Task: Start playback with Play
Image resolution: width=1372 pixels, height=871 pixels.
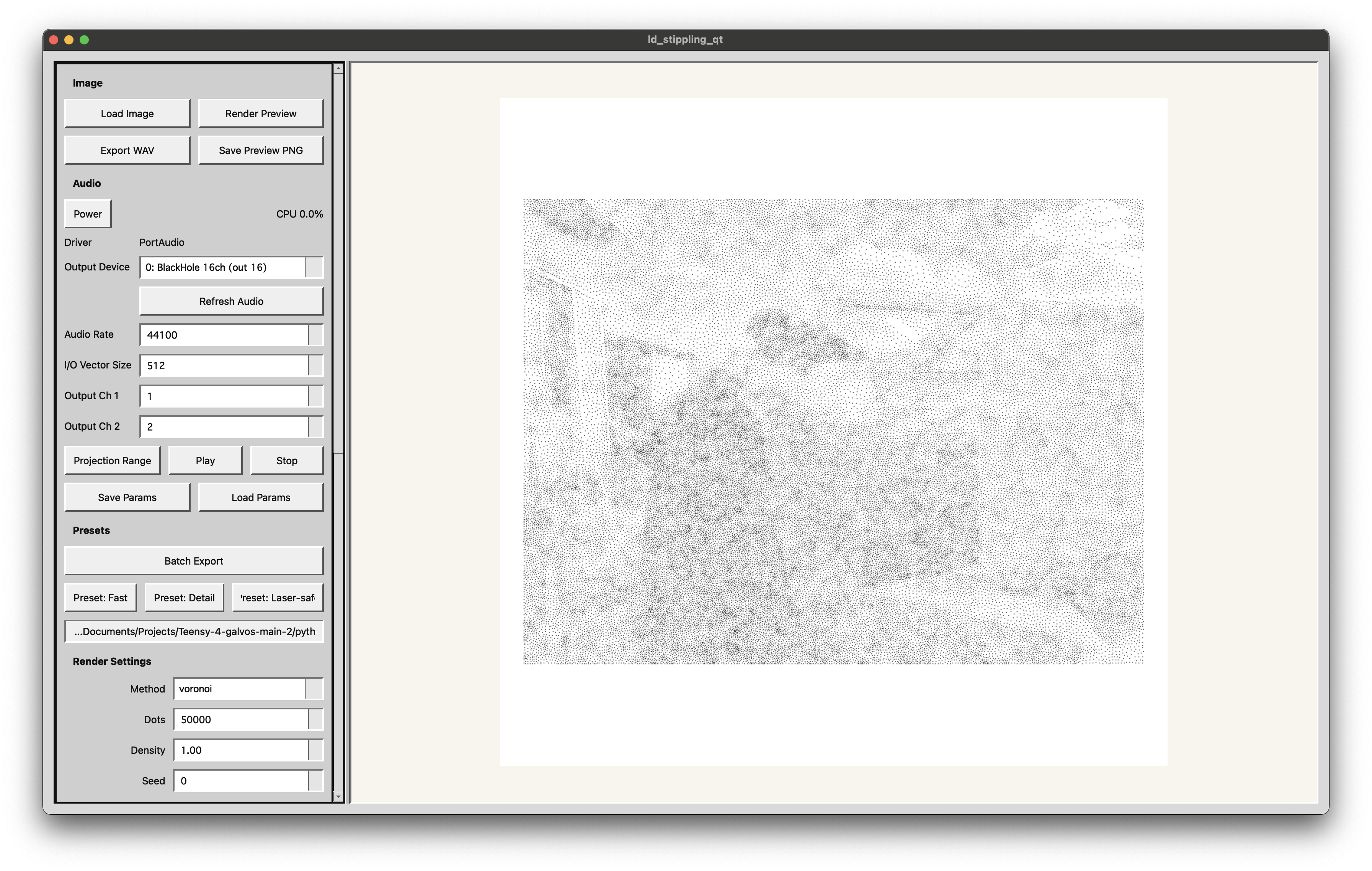Action: pos(205,460)
